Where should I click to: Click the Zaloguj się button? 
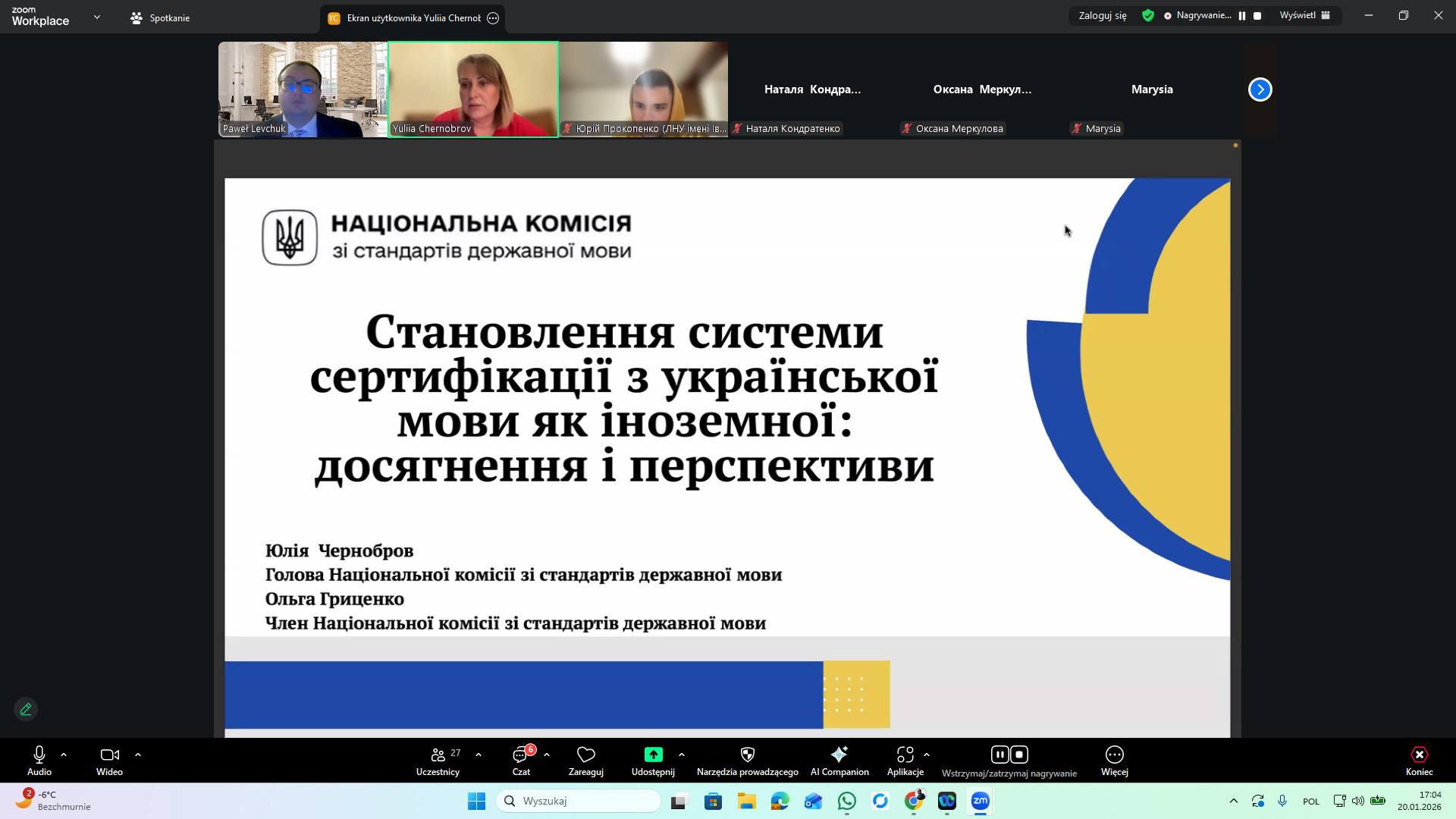[x=1102, y=15]
